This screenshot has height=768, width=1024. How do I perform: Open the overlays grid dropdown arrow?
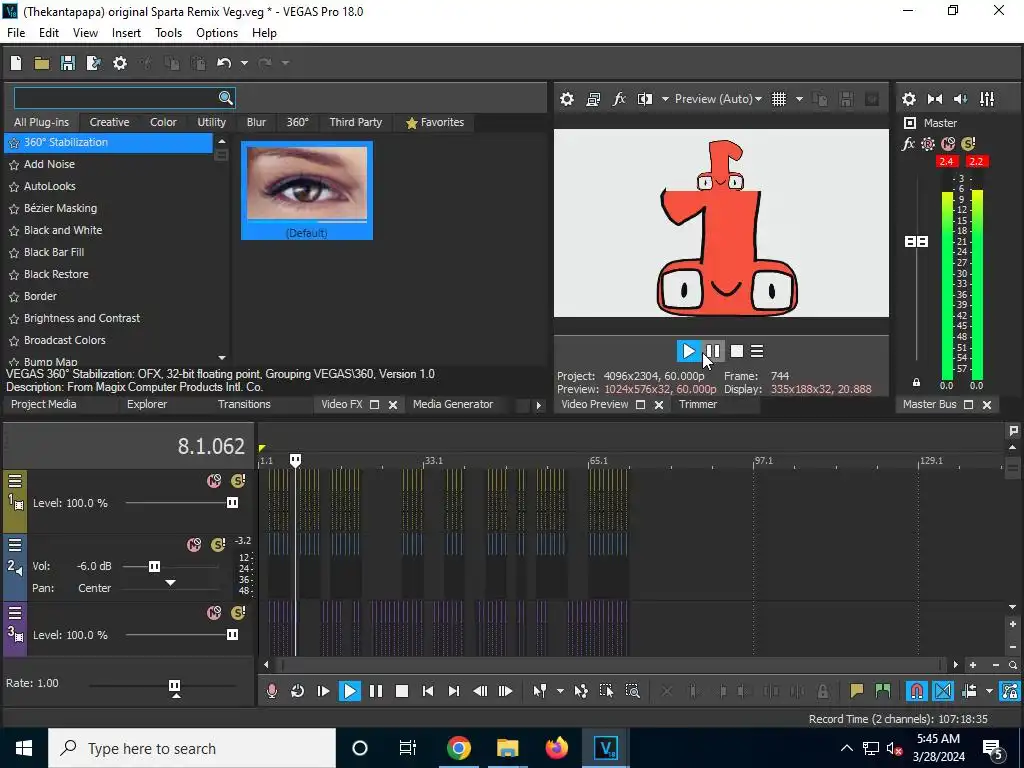coord(799,99)
